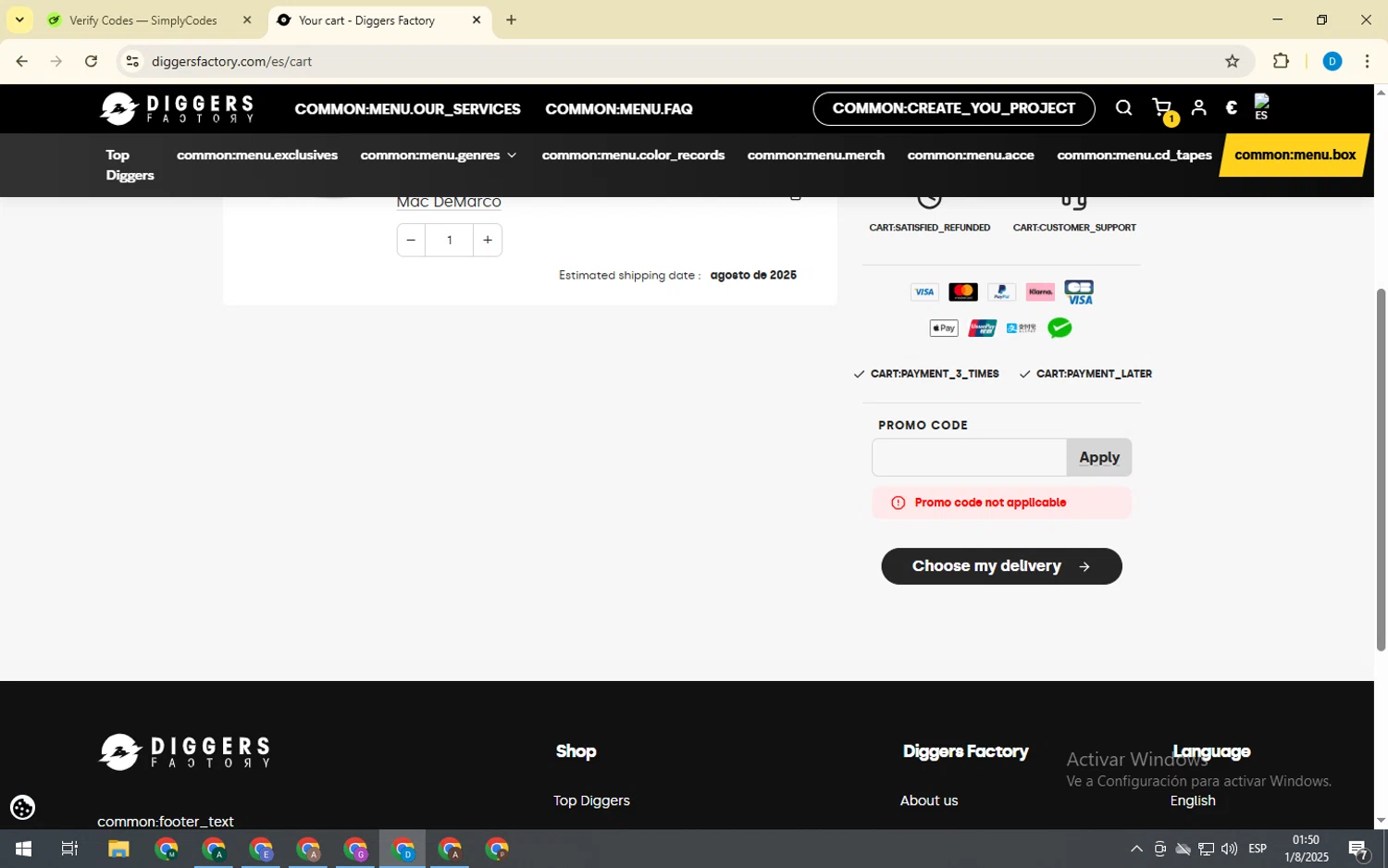The image size is (1388, 868).
Task: Open Chrome profile avatar D
Action: click(x=1332, y=61)
